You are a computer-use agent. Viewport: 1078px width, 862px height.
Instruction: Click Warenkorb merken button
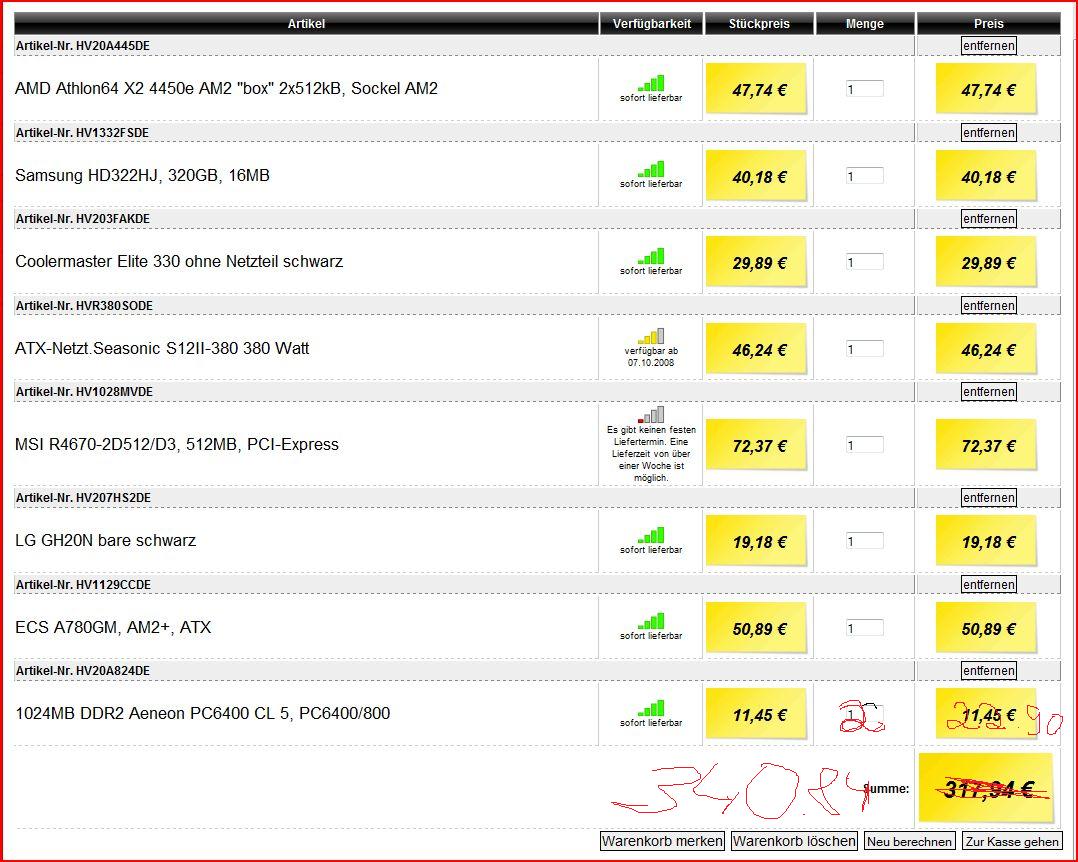(x=662, y=841)
